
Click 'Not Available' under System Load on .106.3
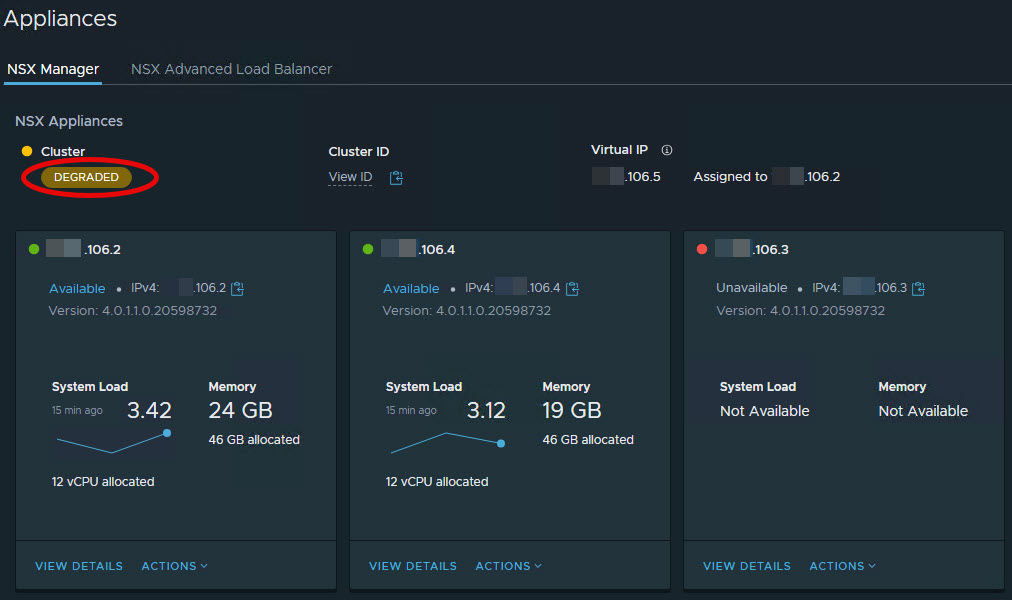(765, 411)
